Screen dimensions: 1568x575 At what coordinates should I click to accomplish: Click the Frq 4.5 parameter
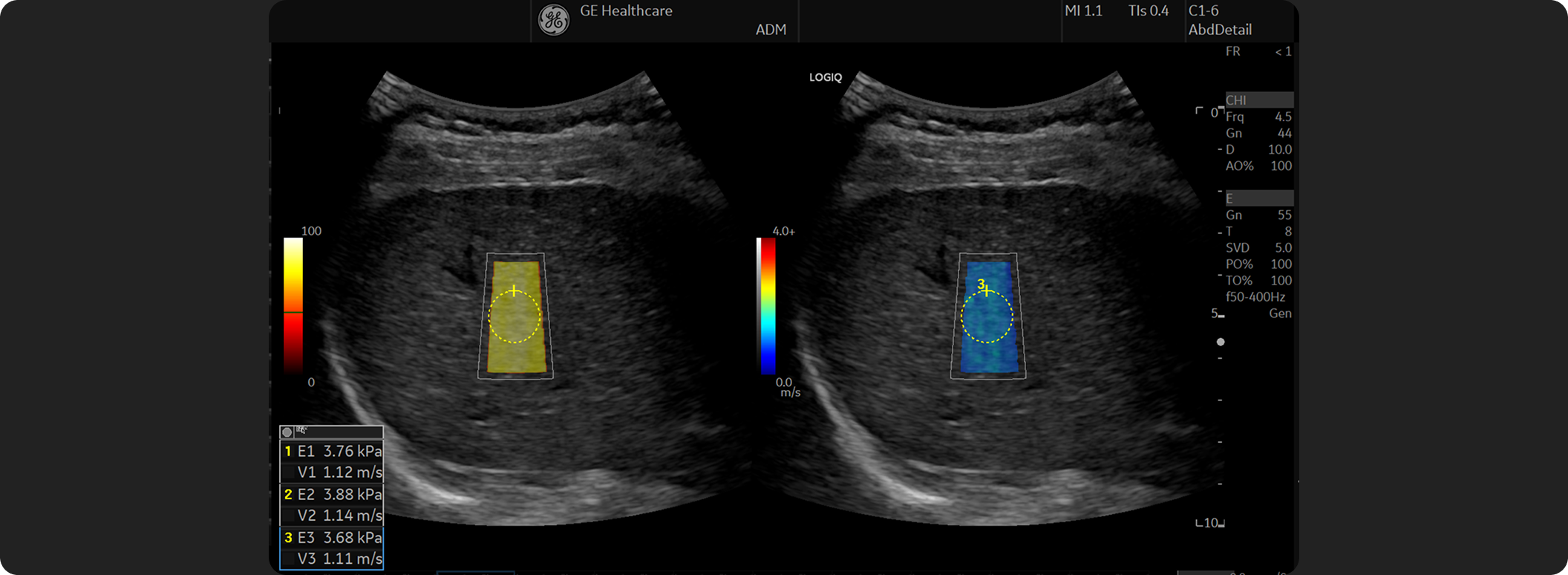point(1258,117)
